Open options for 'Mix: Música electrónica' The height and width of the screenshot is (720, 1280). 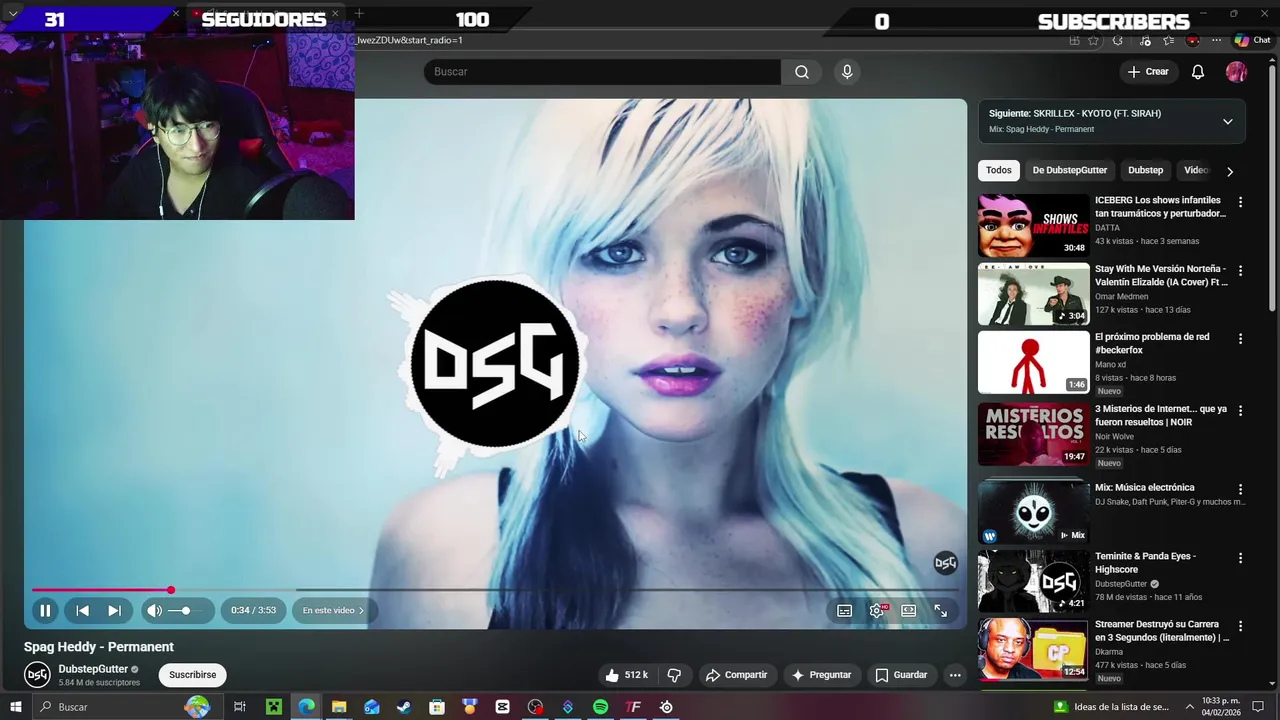click(1240, 490)
